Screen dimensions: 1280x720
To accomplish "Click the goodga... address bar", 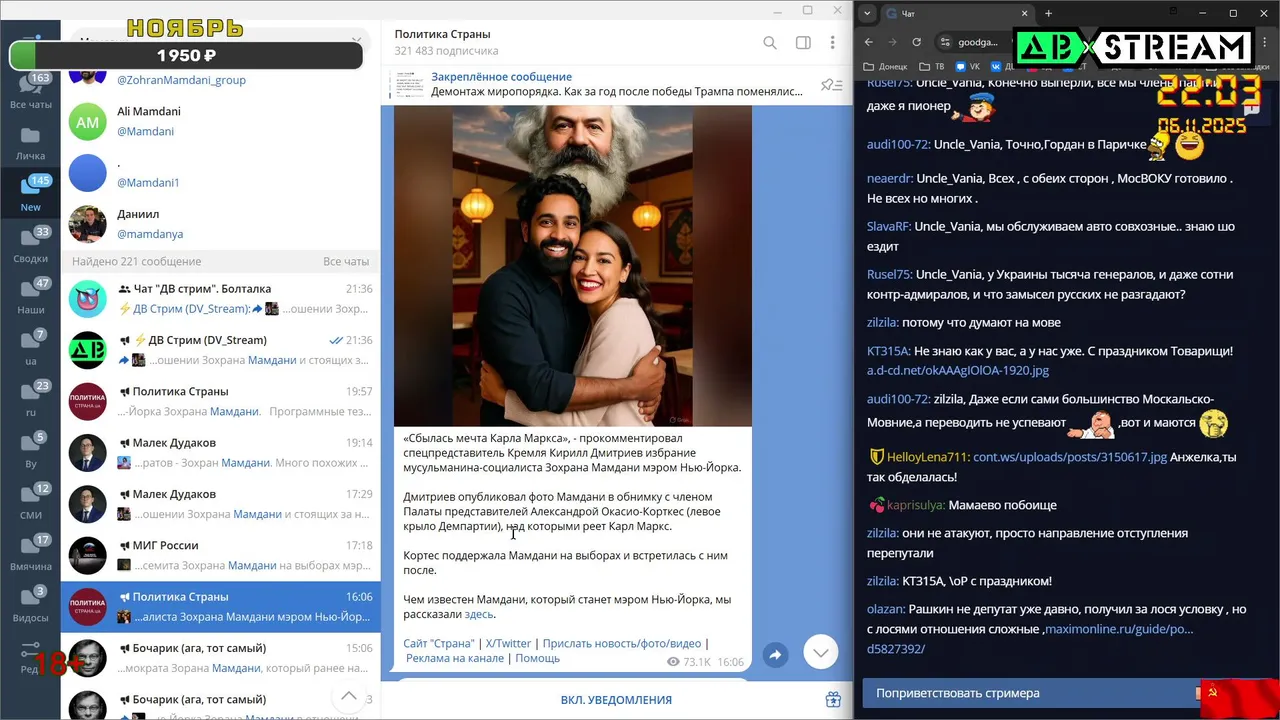I will tap(978, 42).
